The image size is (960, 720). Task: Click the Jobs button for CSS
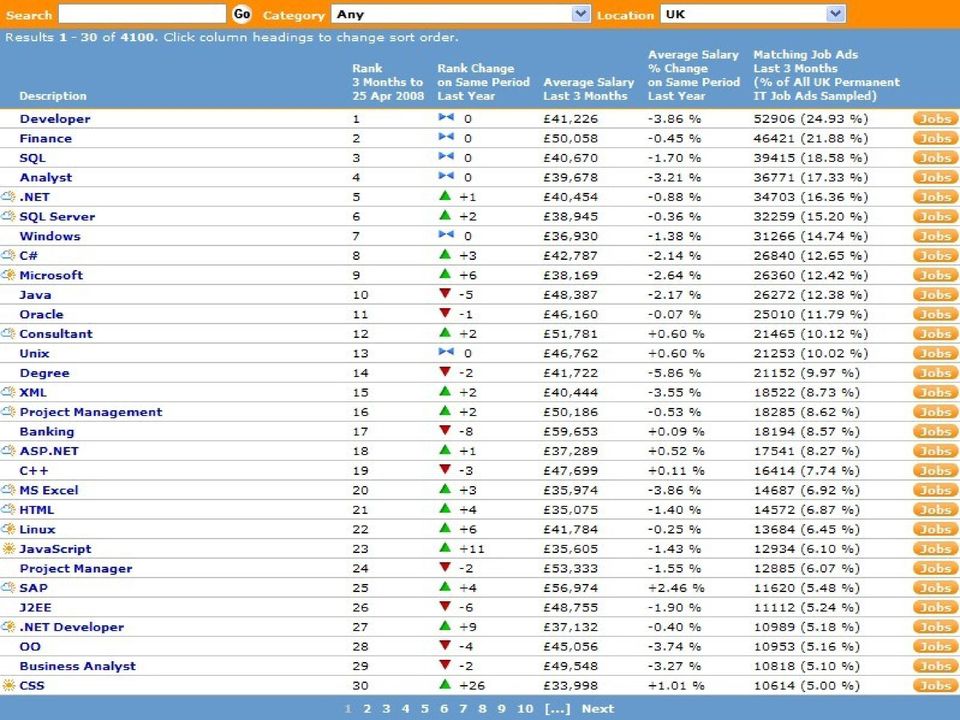(x=934, y=686)
